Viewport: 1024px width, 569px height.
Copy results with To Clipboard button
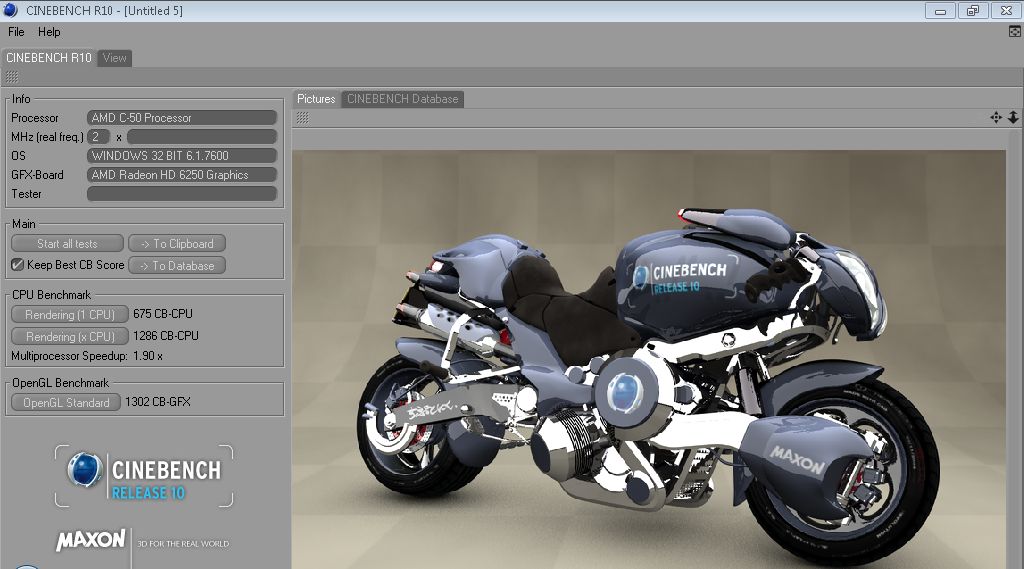click(x=177, y=244)
